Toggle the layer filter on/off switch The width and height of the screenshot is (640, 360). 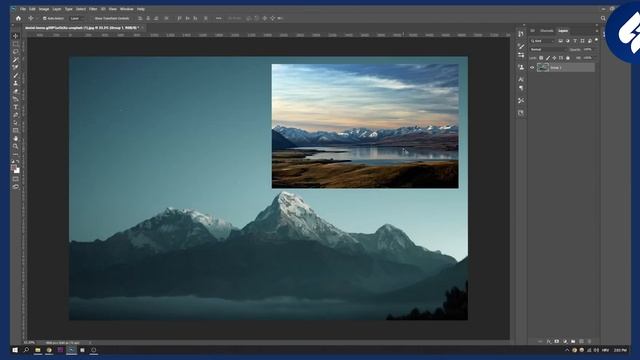596,40
